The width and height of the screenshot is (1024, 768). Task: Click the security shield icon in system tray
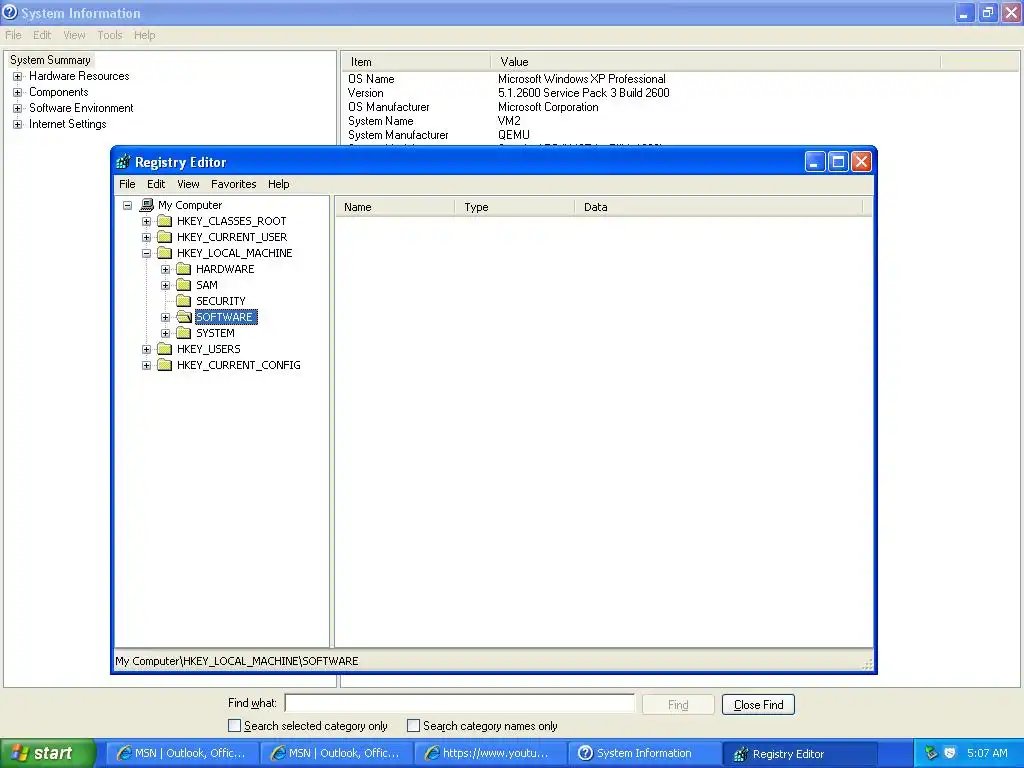[950, 753]
